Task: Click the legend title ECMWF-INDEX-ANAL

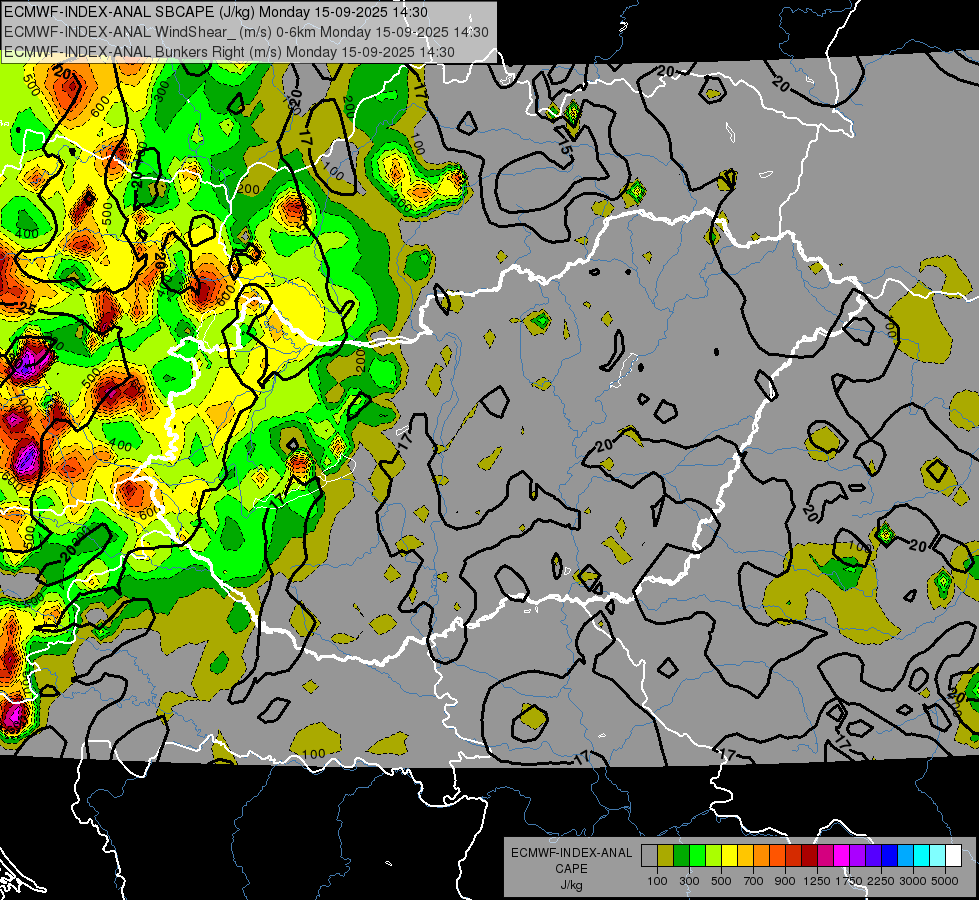Action: [x=571, y=853]
